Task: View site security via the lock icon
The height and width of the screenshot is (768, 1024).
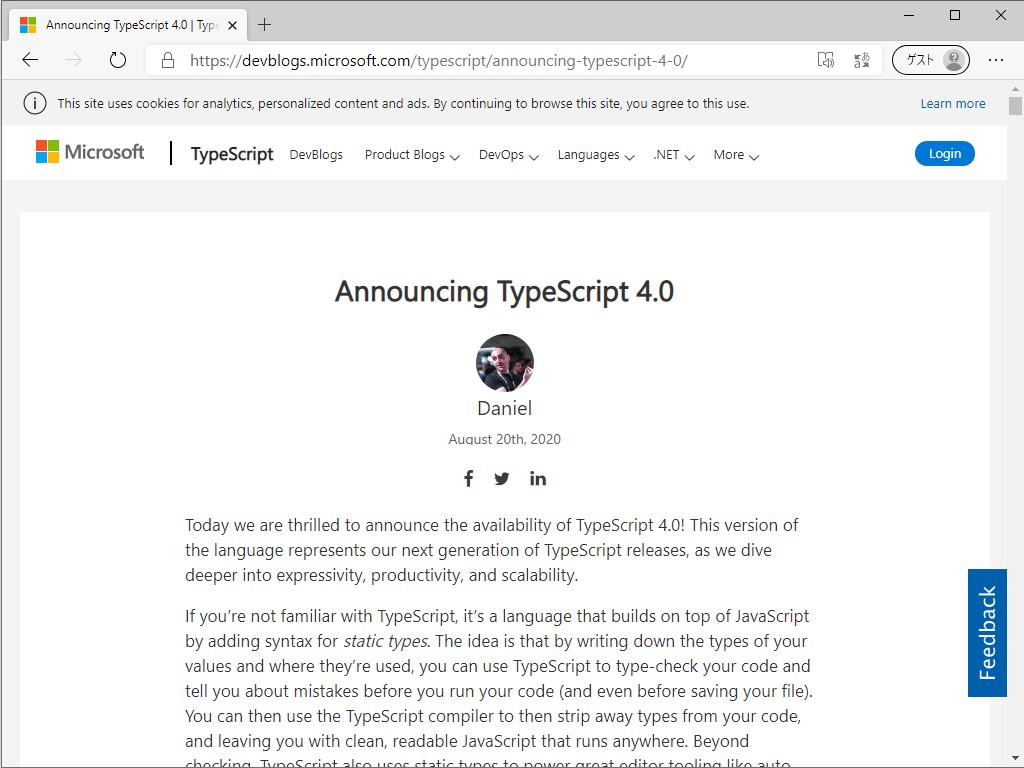Action: pos(166,59)
